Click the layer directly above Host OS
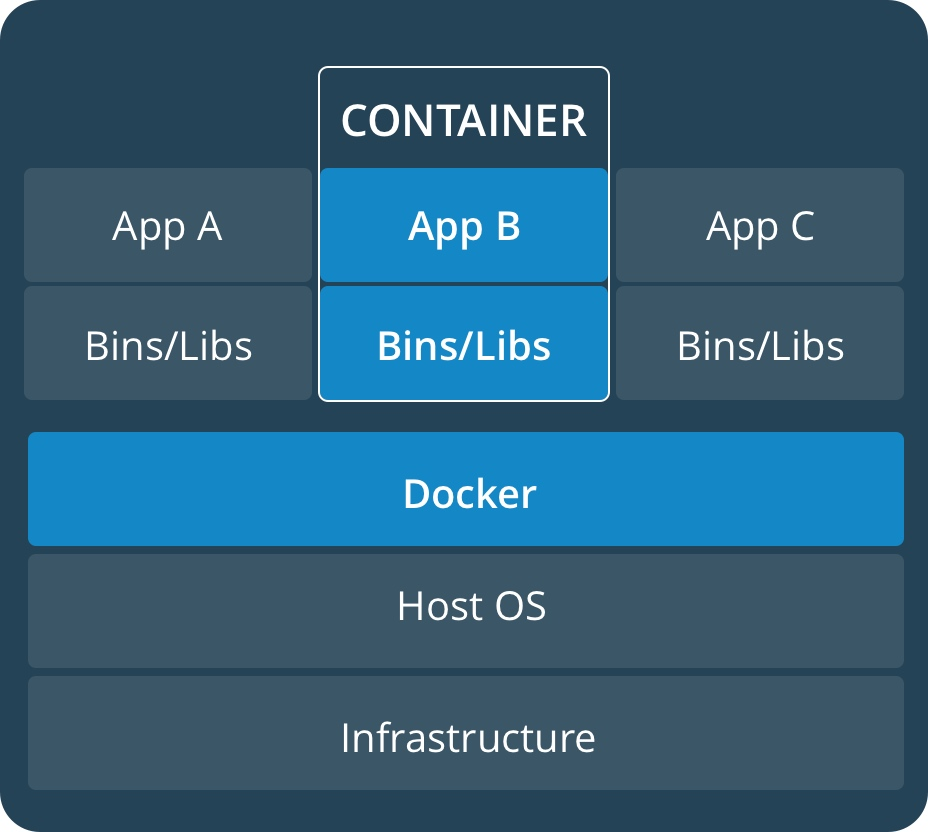Screen dimensions: 928x832 466,490
